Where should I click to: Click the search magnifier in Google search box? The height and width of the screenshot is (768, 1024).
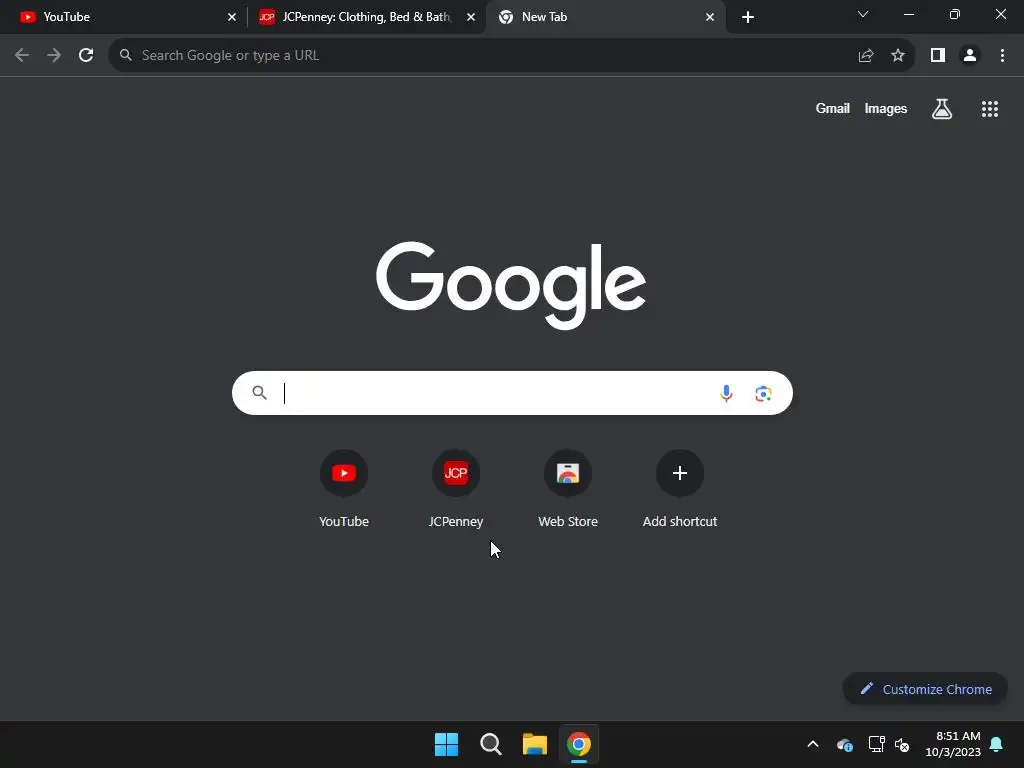pyautogui.click(x=259, y=393)
